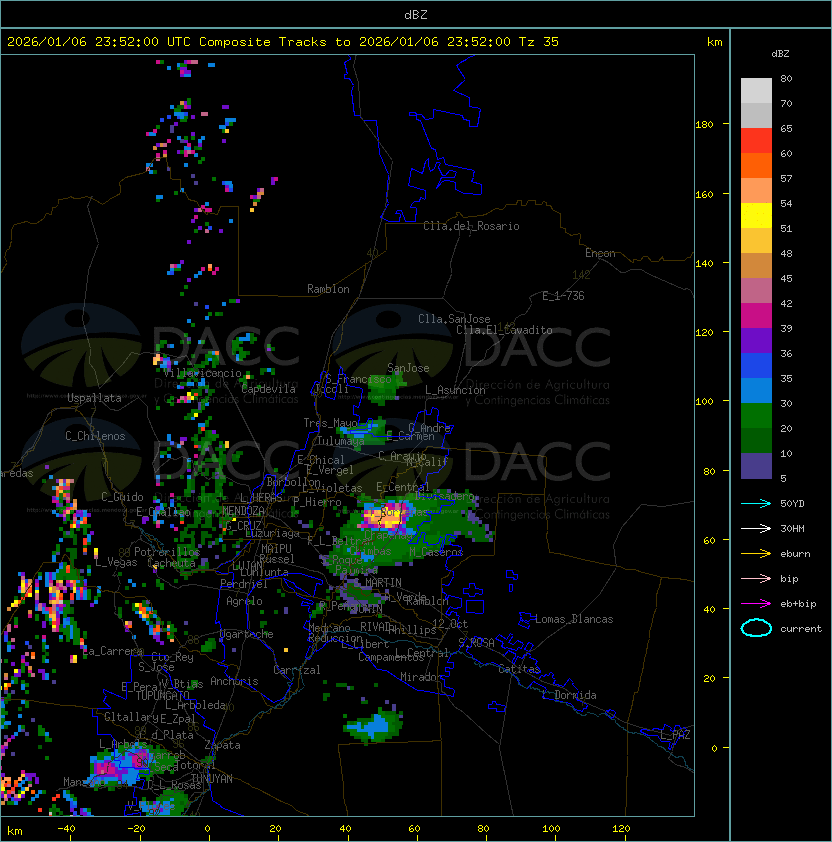Click the 'S_MARTIN' place label
Viewport: 832px width, 842px height.
pyautogui.click(x=377, y=583)
